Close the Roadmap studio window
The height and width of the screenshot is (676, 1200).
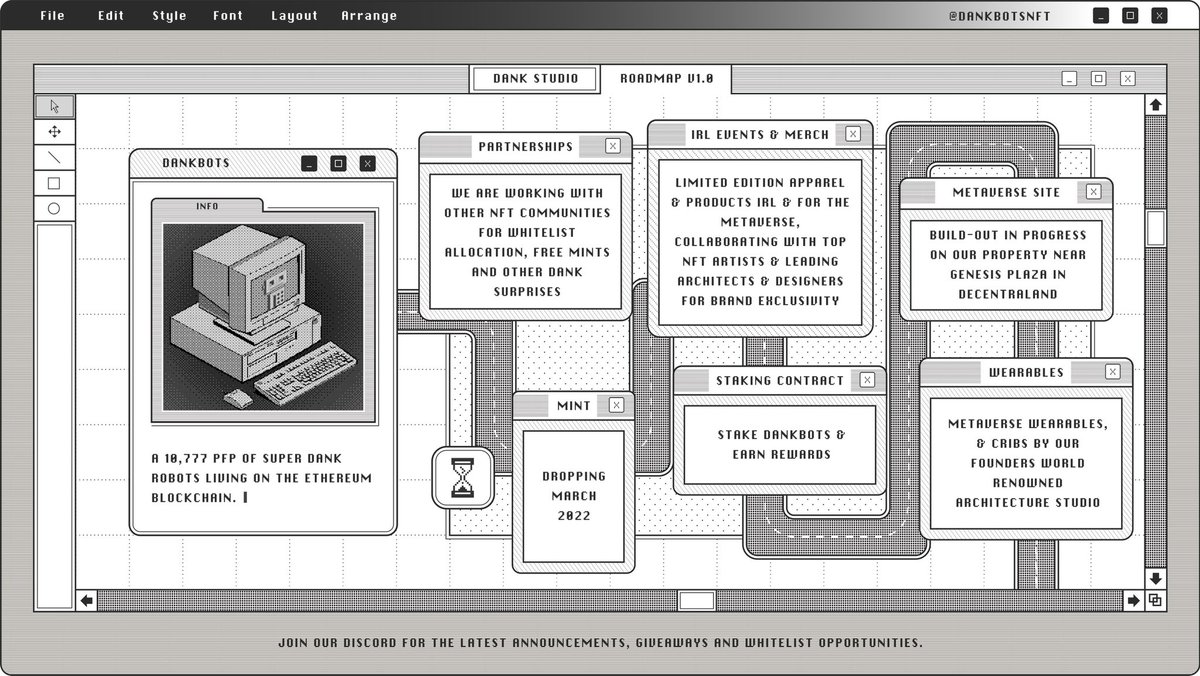(1127, 78)
